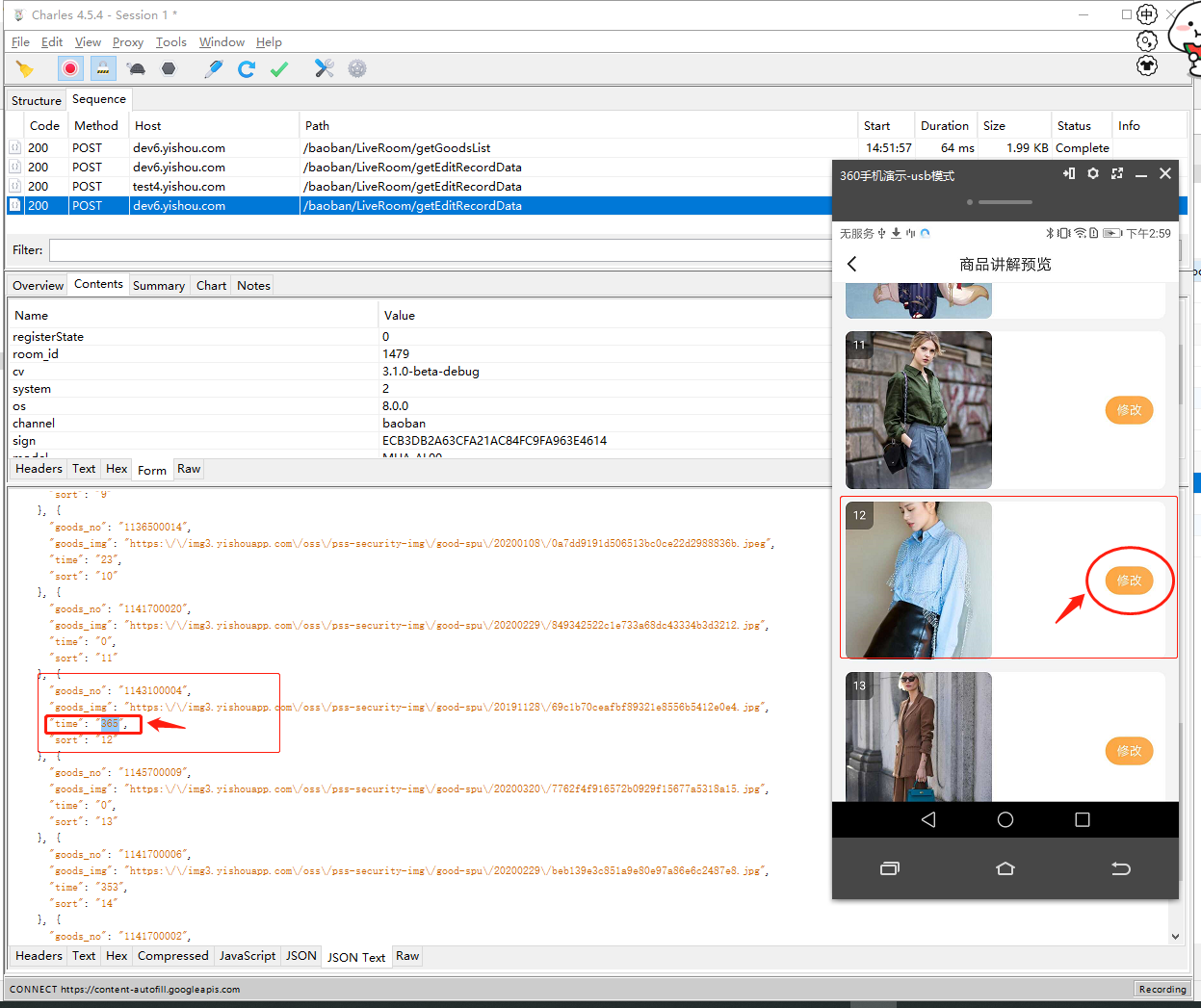This screenshot has width=1201, height=1008.
Task: Select highlighted dev6 getEditRecordData row
Action: [x=419, y=206]
